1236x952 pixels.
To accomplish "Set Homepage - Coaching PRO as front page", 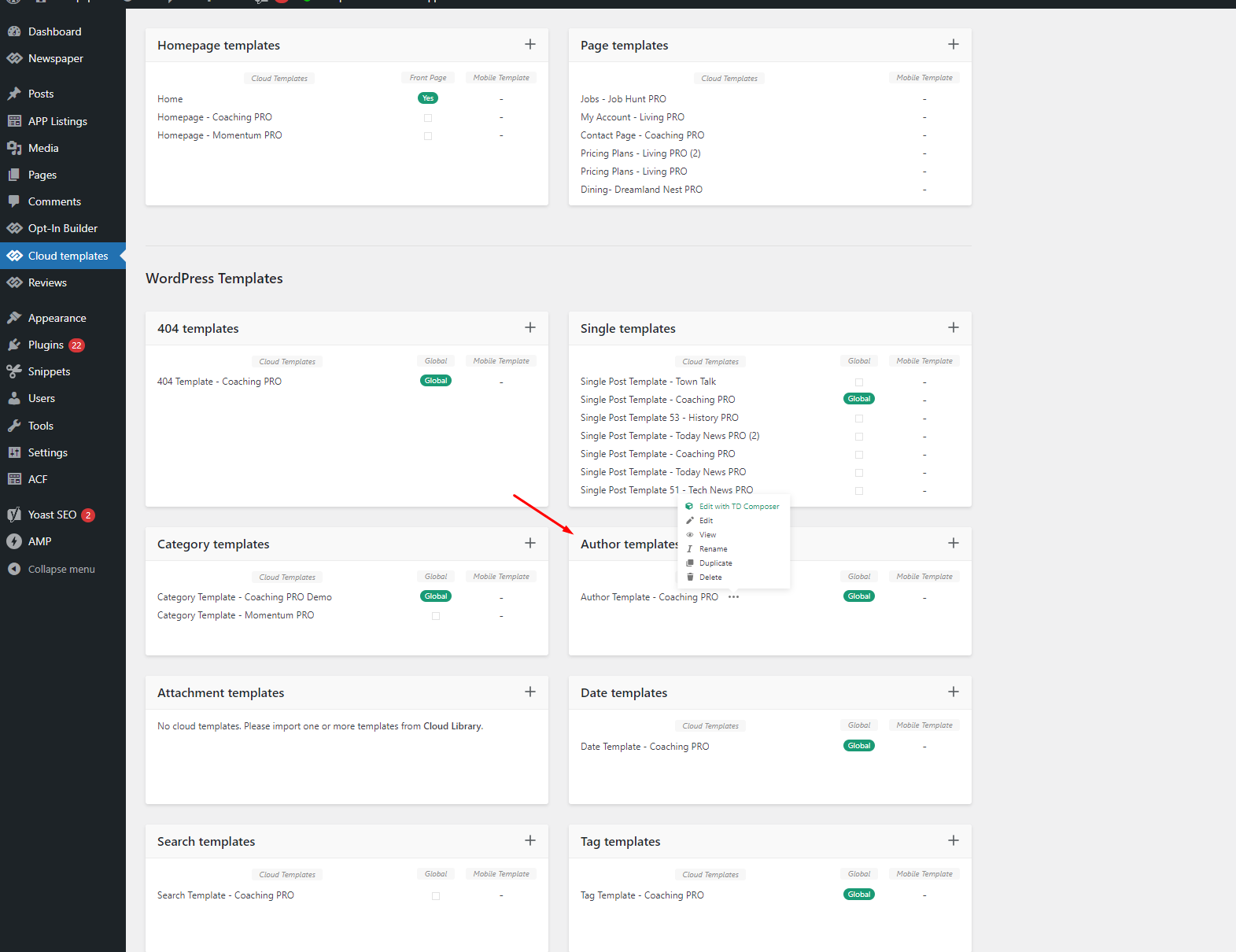I will pos(428,118).
